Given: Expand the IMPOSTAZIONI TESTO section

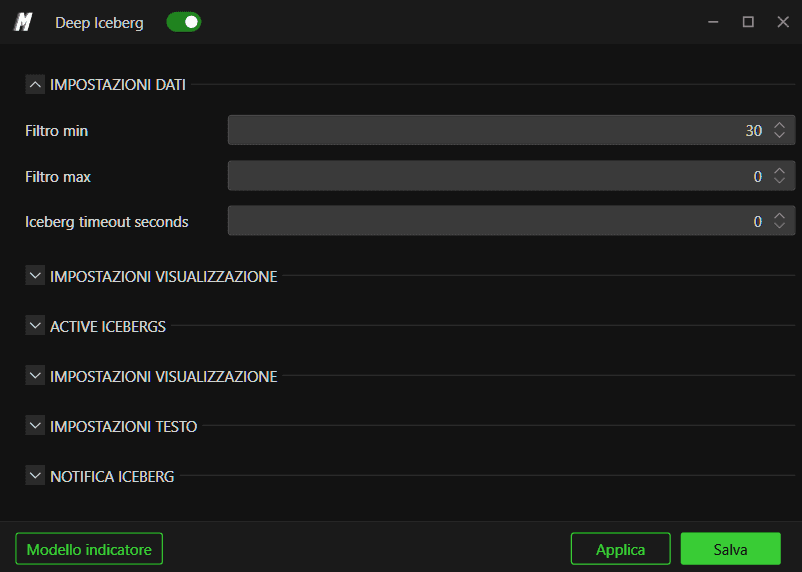Looking at the screenshot, I should 35,426.
